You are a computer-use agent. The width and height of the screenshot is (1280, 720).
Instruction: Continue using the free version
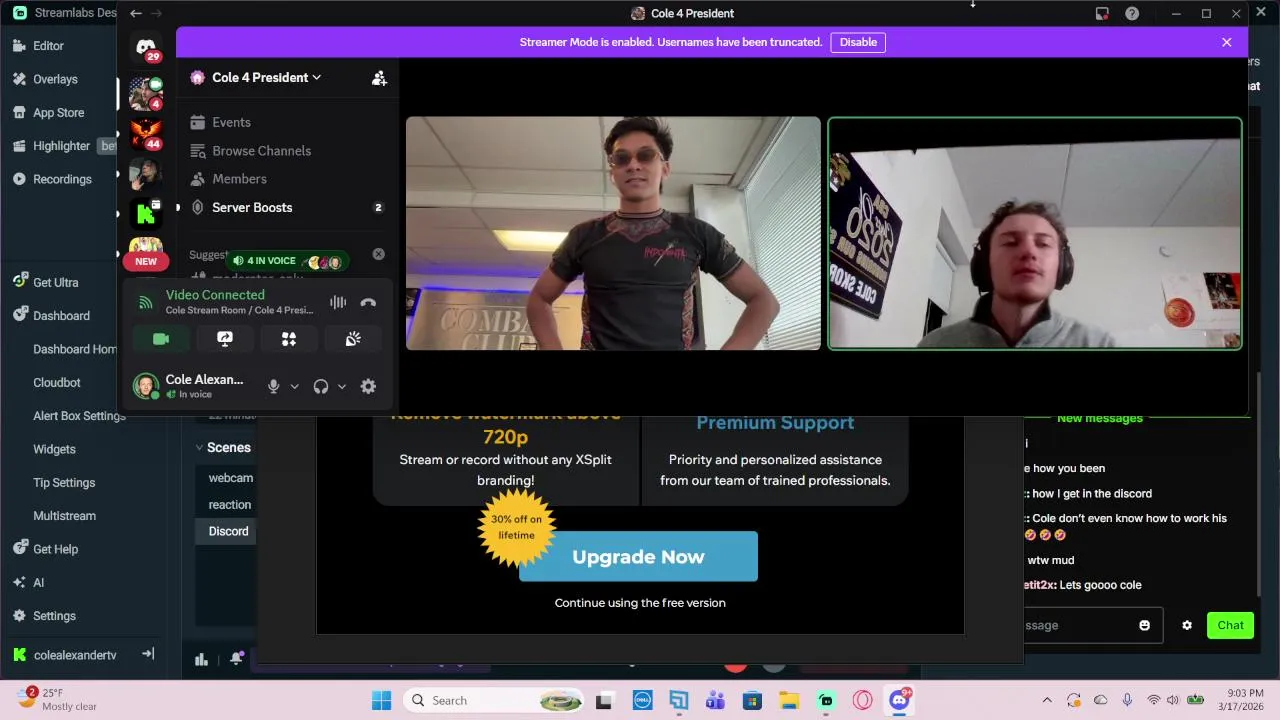coord(640,603)
